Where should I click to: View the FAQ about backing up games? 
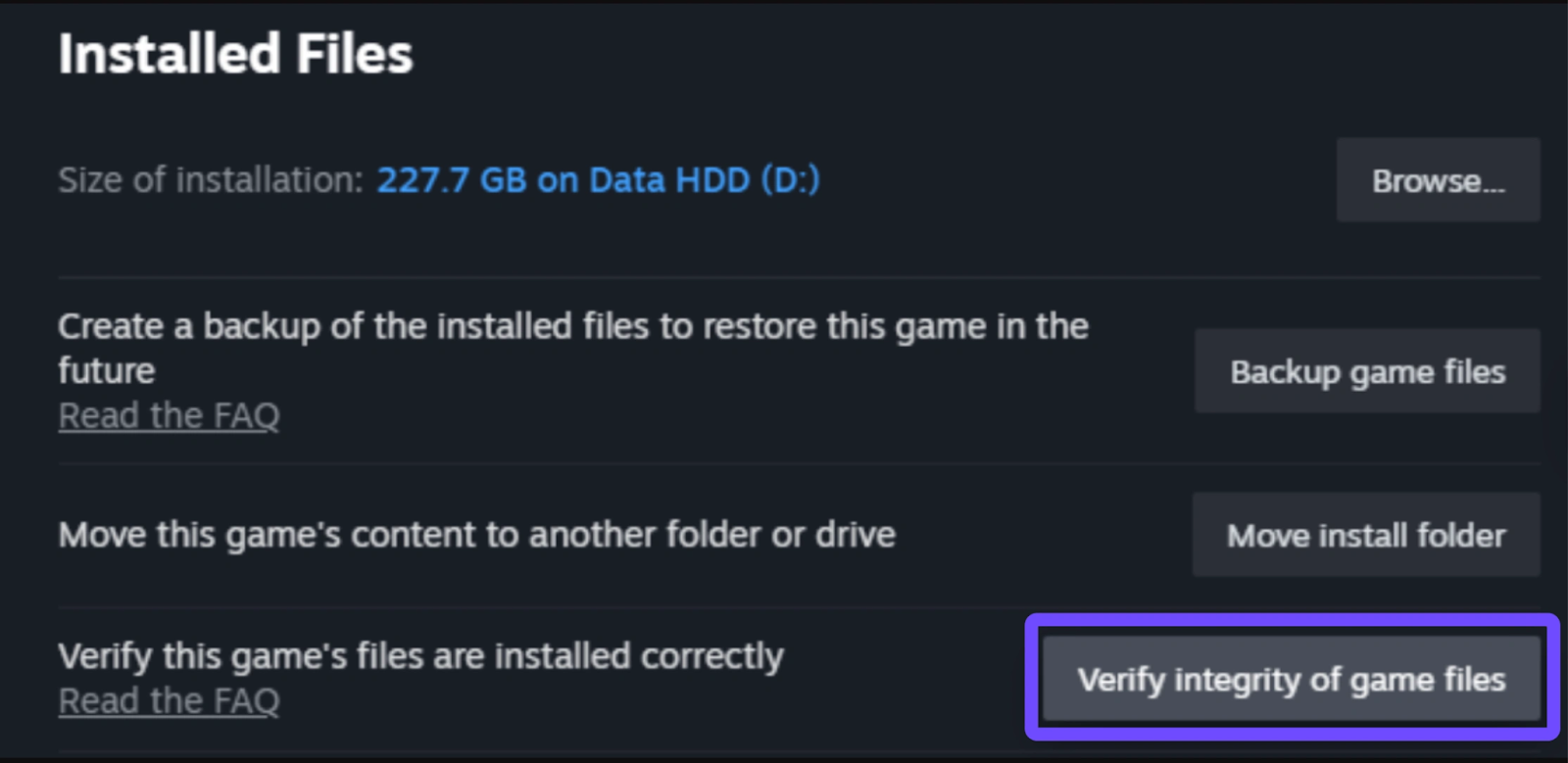169,416
